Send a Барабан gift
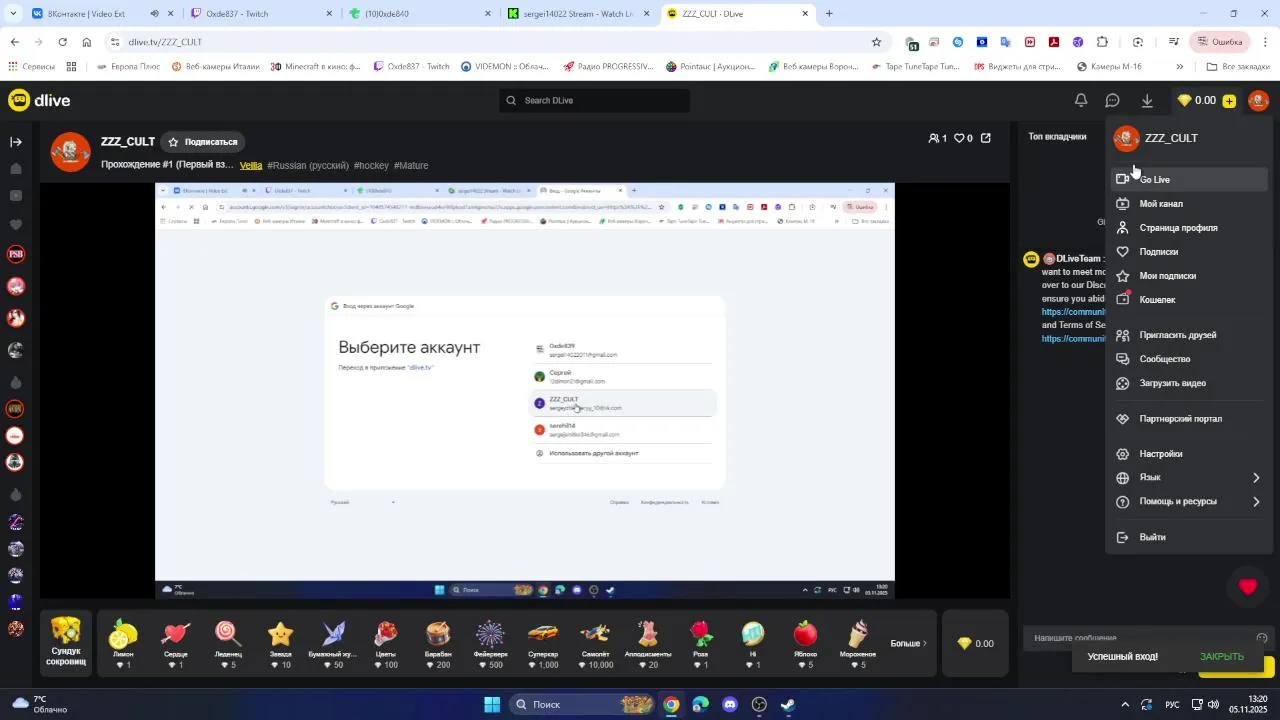 [x=438, y=643]
